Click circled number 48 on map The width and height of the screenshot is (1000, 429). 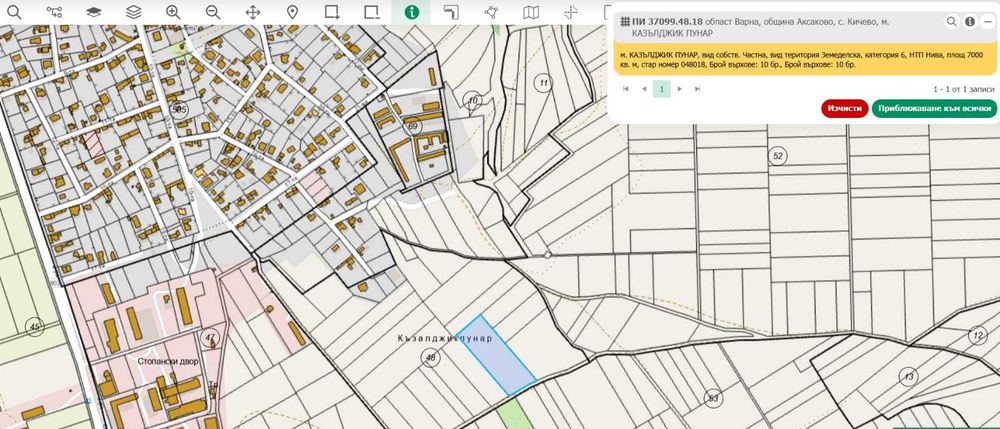point(430,358)
